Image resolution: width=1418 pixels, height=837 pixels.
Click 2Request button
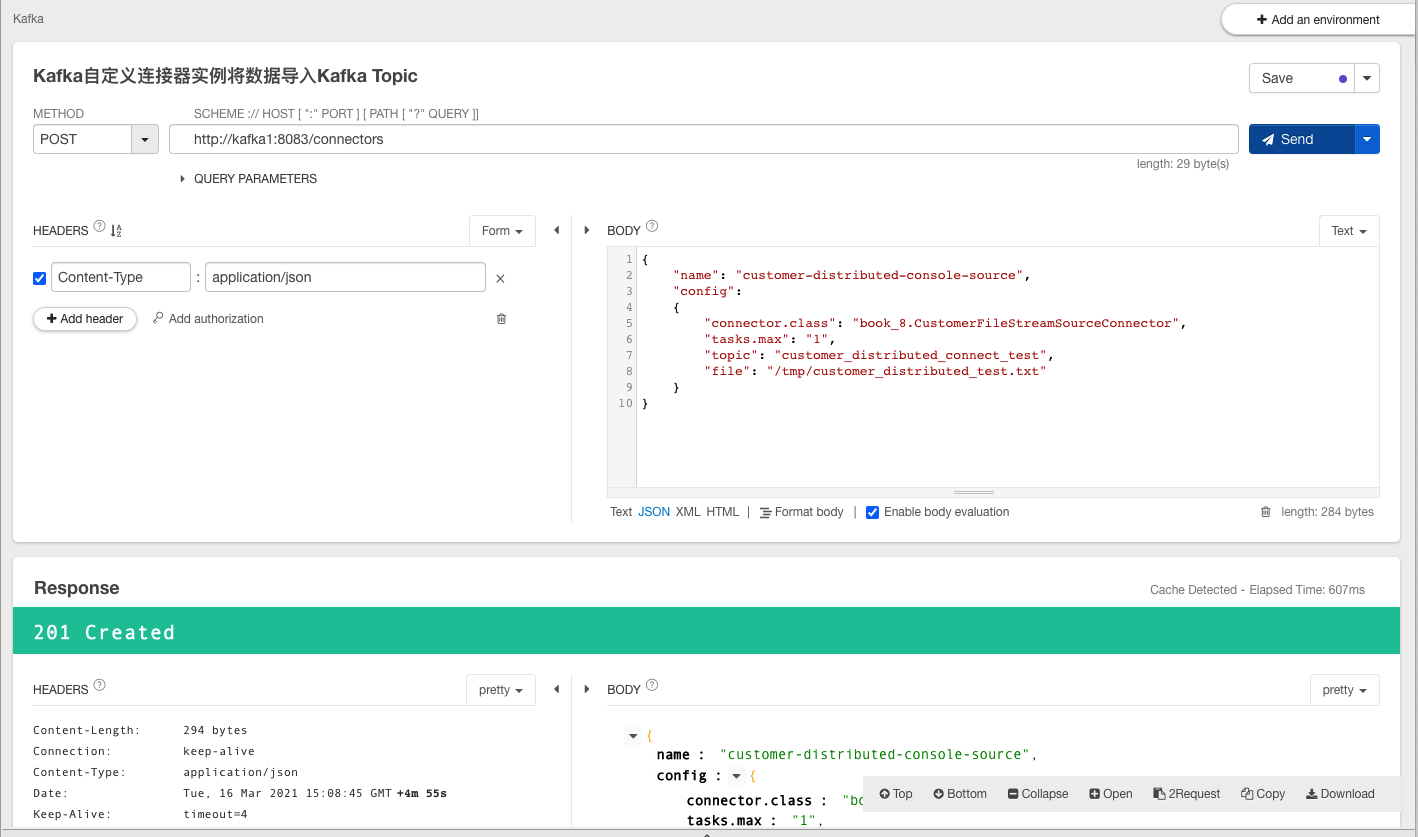click(x=1187, y=794)
